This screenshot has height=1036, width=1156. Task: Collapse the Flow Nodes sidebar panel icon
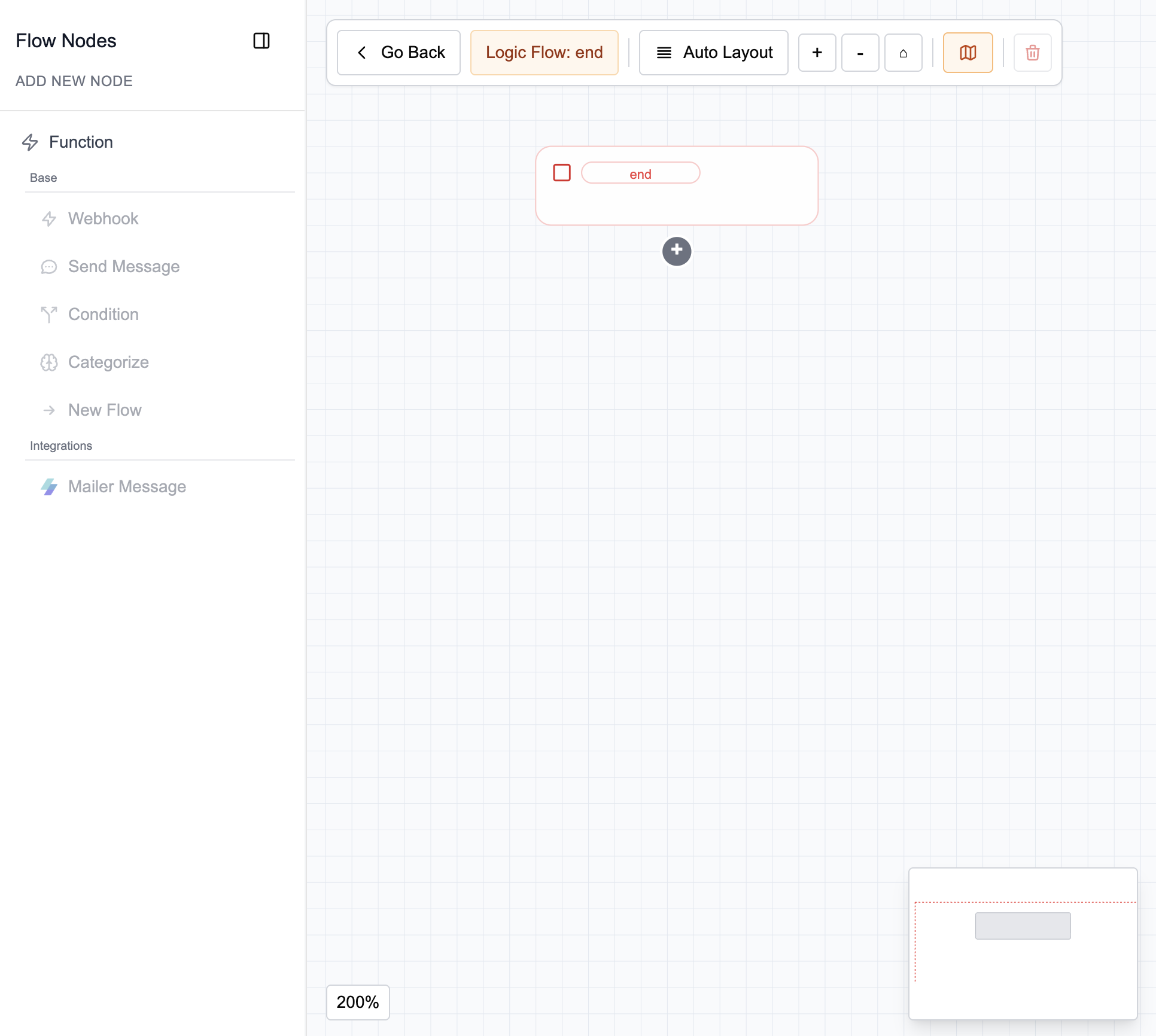(261, 41)
